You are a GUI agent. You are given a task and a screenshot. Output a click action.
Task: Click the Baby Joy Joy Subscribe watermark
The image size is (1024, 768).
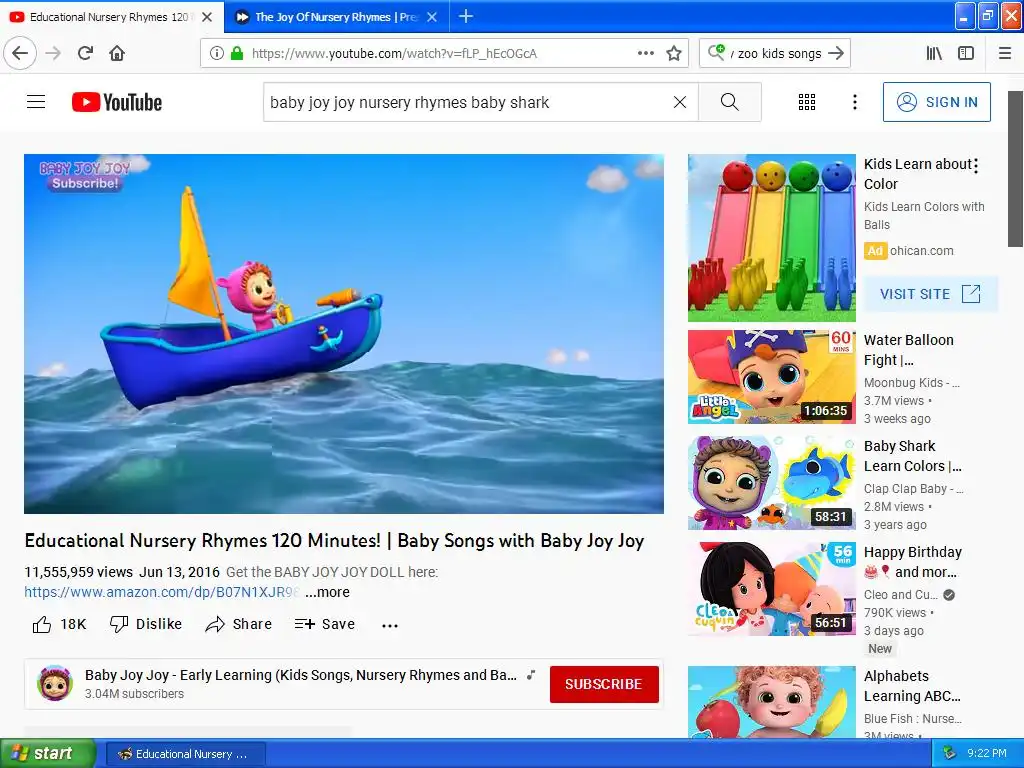[x=85, y=176]
